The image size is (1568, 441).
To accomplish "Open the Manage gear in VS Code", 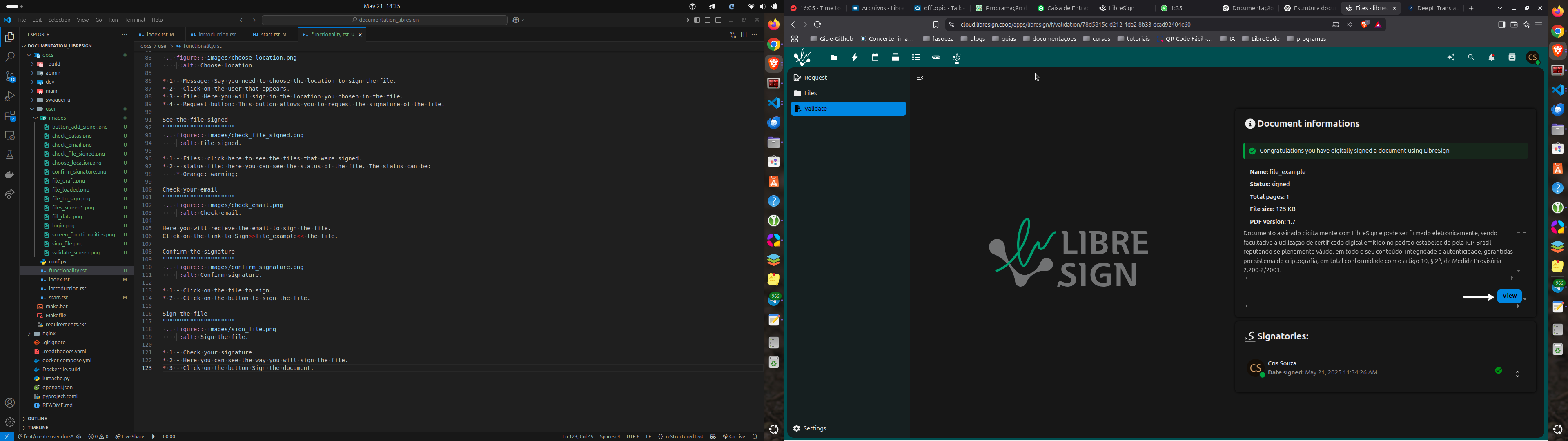I will coord(10,422).
